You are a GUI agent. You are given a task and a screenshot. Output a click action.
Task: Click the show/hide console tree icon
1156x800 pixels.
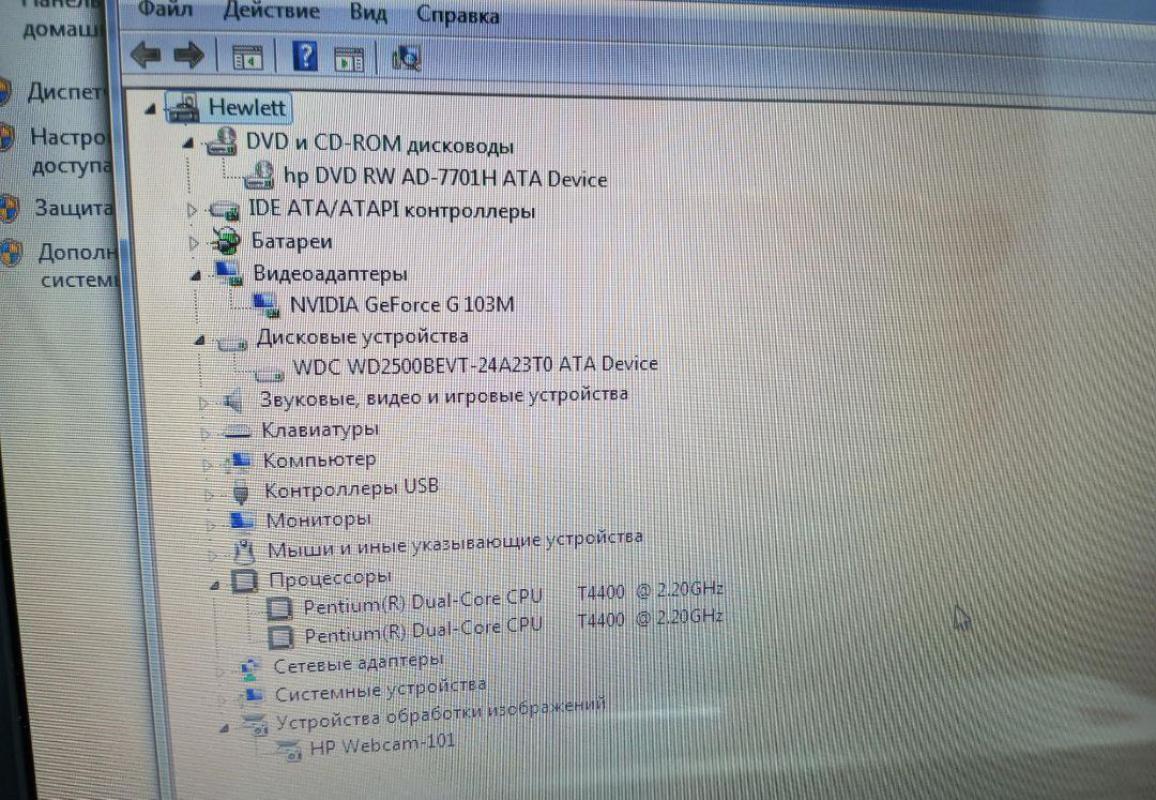click(246, 58)
